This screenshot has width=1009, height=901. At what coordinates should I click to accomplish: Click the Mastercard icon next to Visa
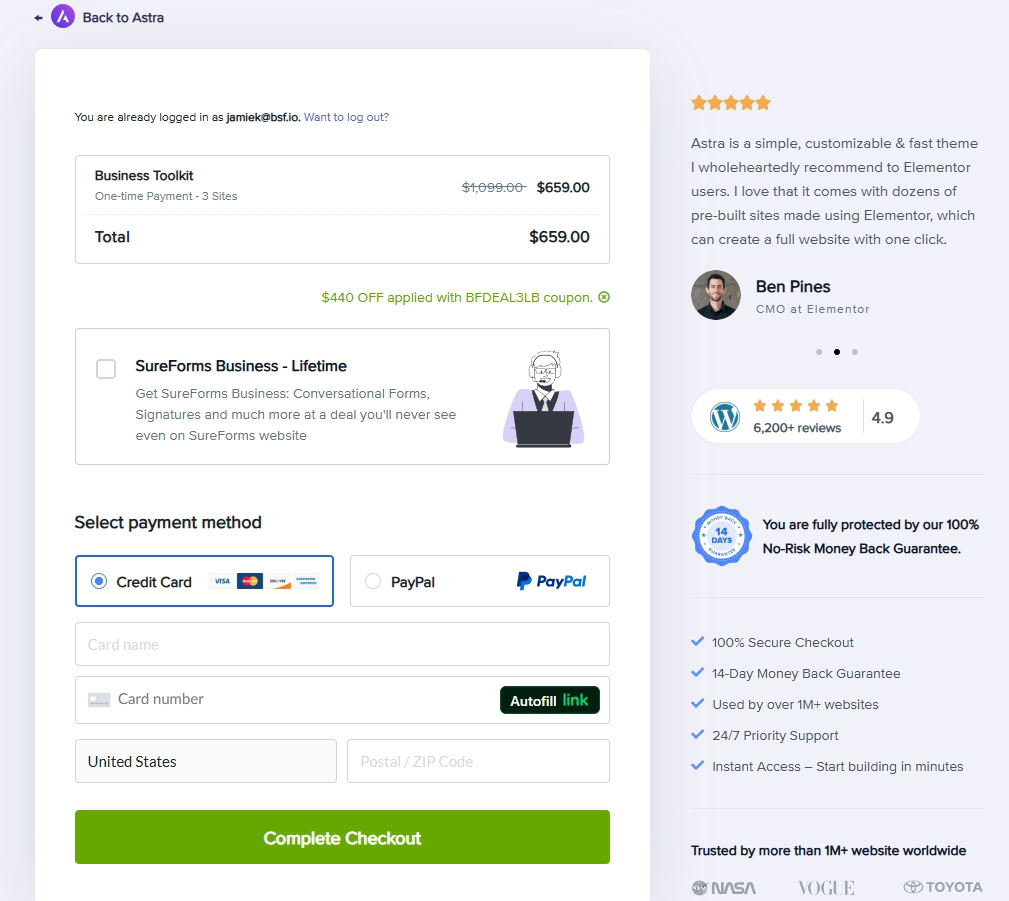pos(250,581)
